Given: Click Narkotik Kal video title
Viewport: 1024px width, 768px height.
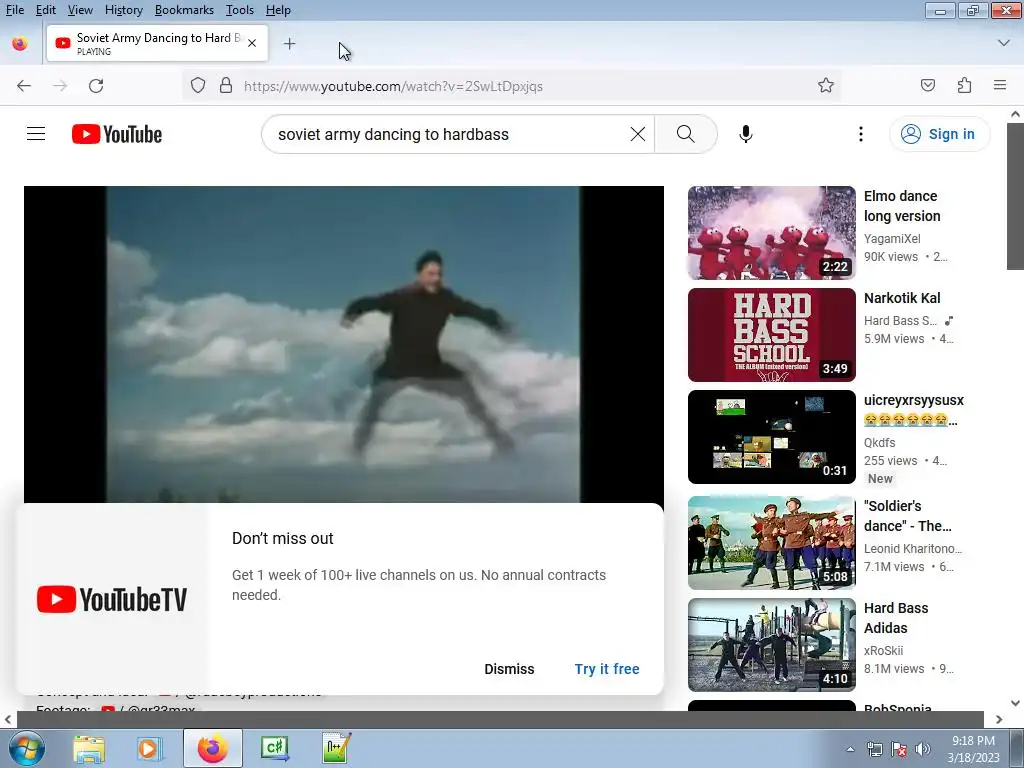Looking at the screenshot, I should 902,298.
